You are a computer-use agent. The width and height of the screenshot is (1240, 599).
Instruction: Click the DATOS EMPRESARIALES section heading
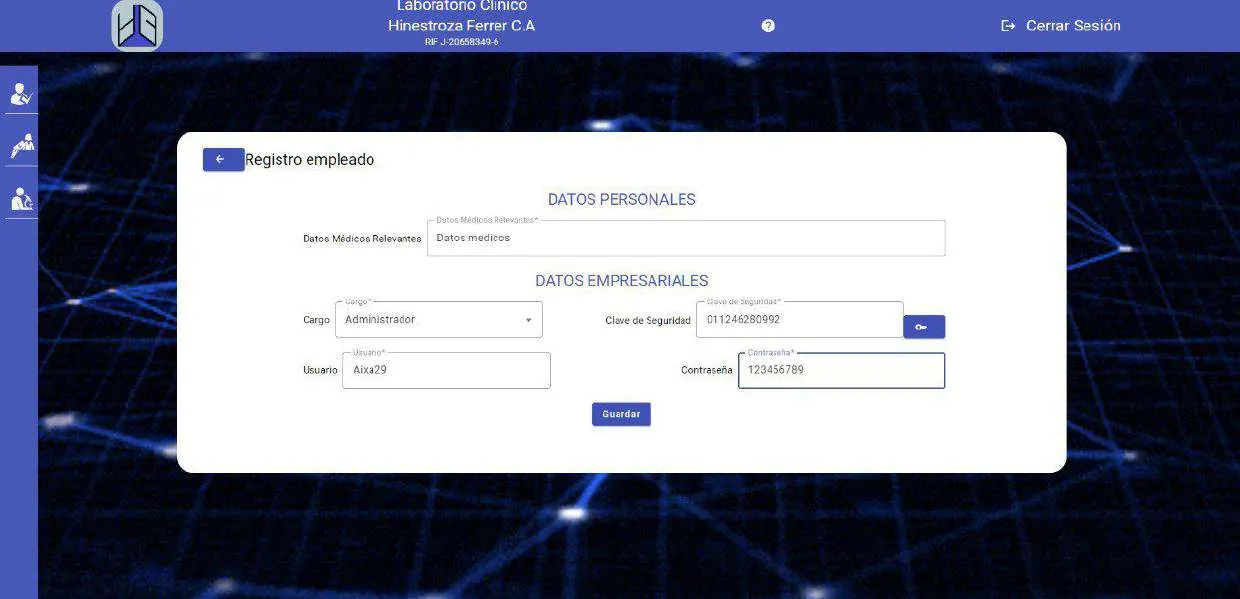click(621, 281)
